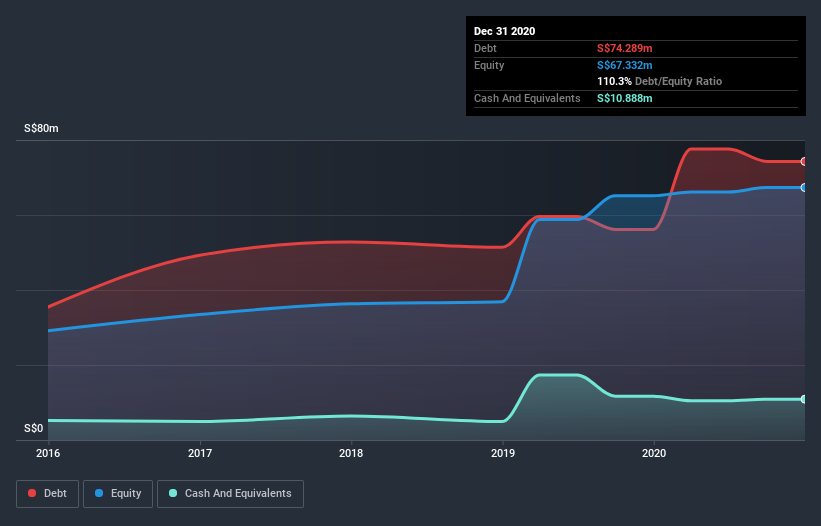
Task: Select the 2017 axis label
Action: tap(200, 453)
